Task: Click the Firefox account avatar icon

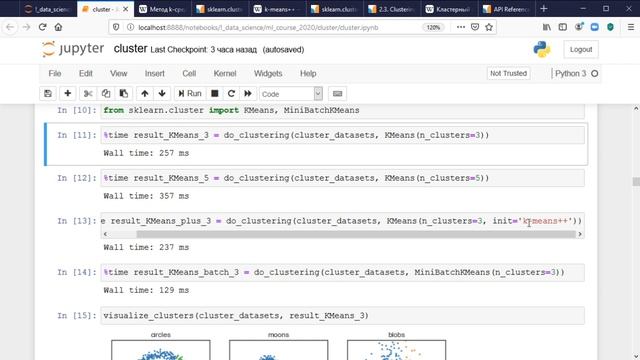Action: click(579, 27)
